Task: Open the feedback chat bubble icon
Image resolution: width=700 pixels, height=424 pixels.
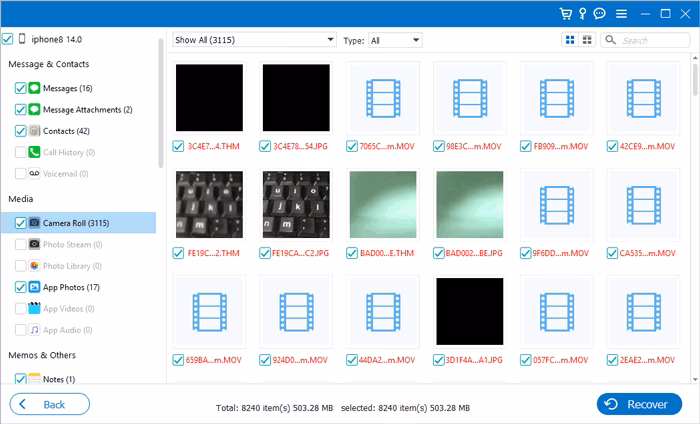Action: 600,13
